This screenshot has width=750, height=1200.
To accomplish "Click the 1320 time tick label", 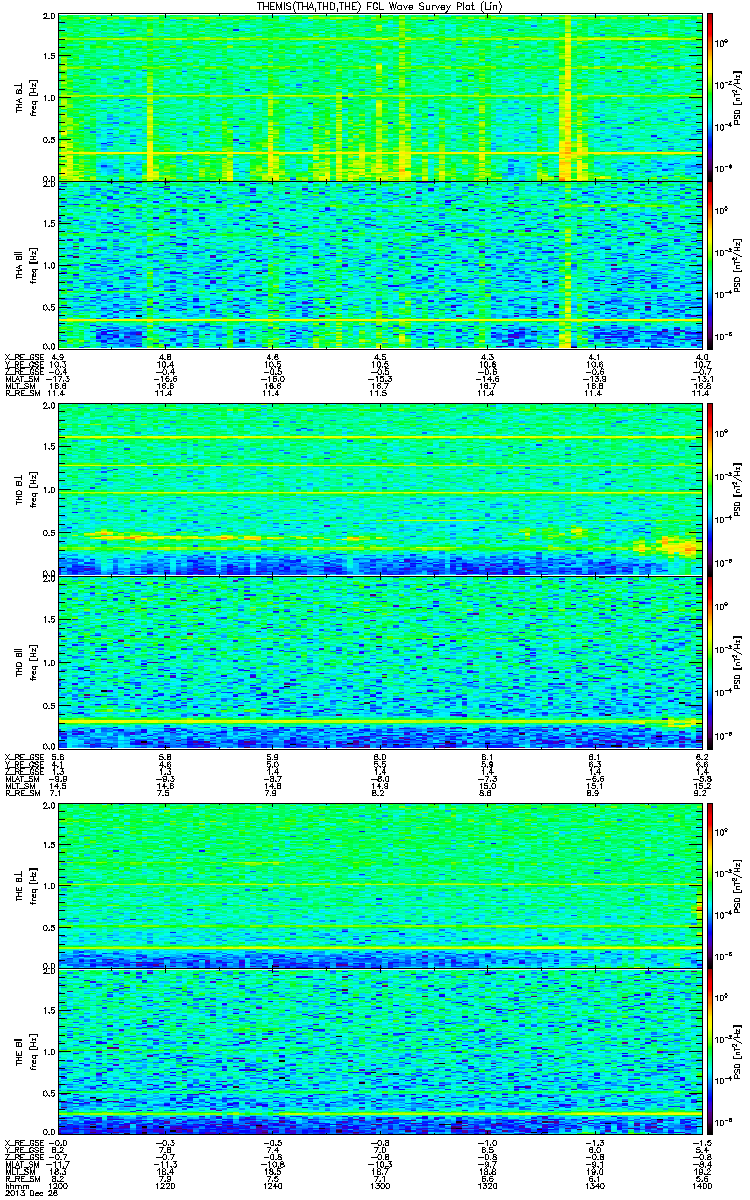I will pyautogui.click(x=487, y=1185).
